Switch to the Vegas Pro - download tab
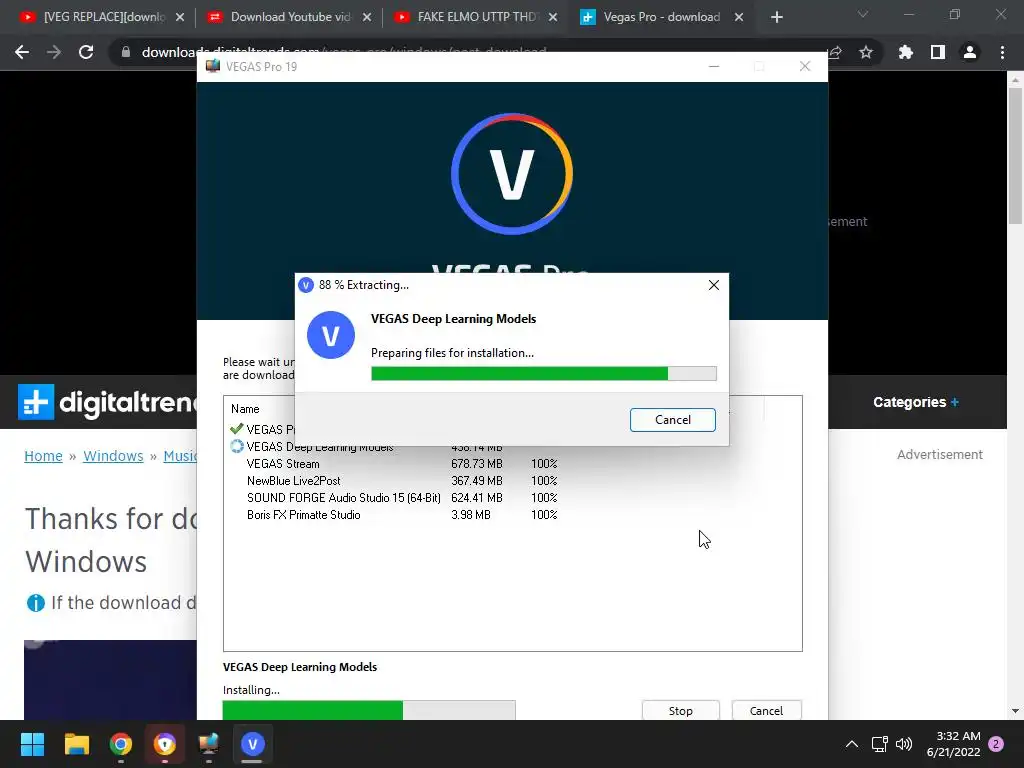Image resolution: width=1024 pixels, height=768 pixels. [x=663, y=17]
